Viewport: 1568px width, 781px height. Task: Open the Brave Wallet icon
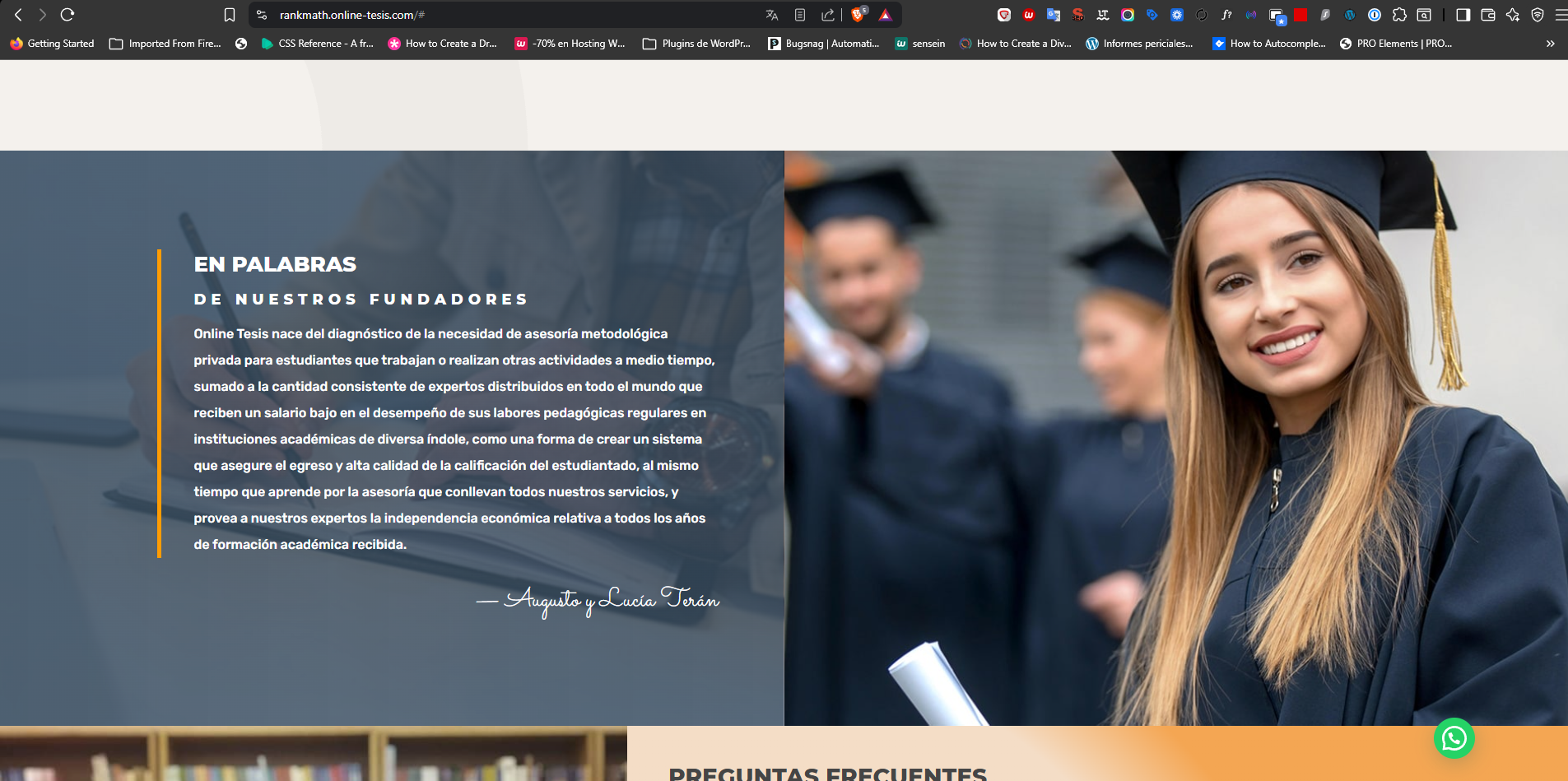[x=1487, y=15]
